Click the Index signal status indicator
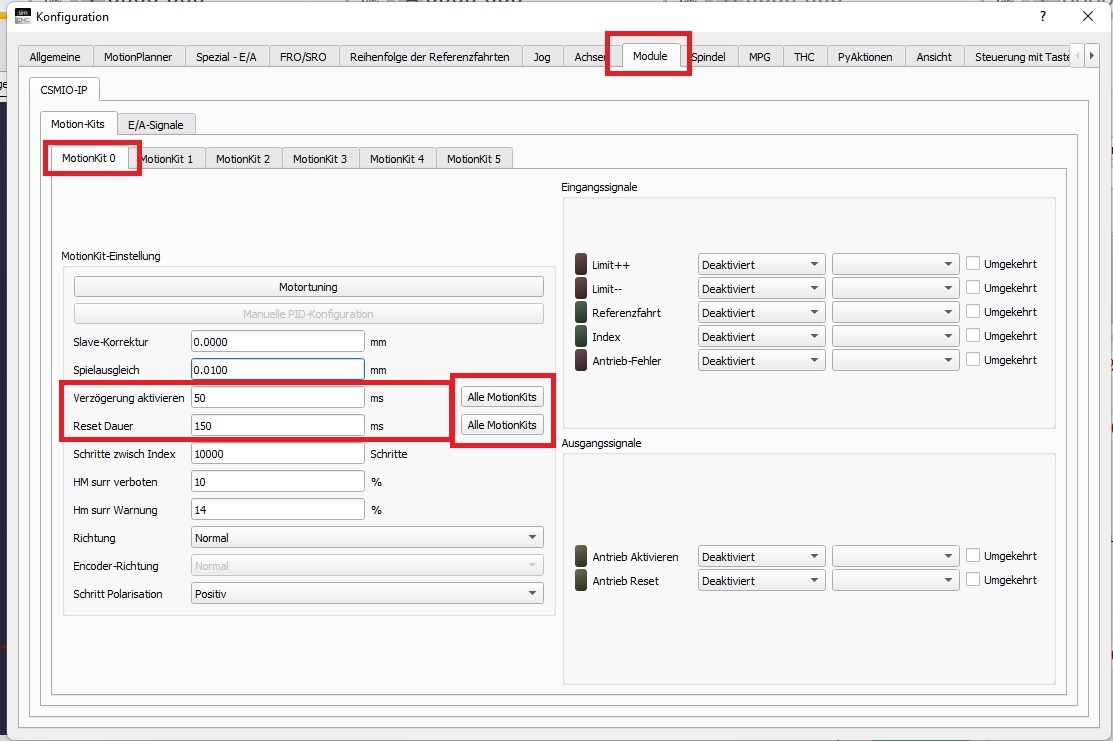This screenshot has width=1113, height=741. (581, 337)
